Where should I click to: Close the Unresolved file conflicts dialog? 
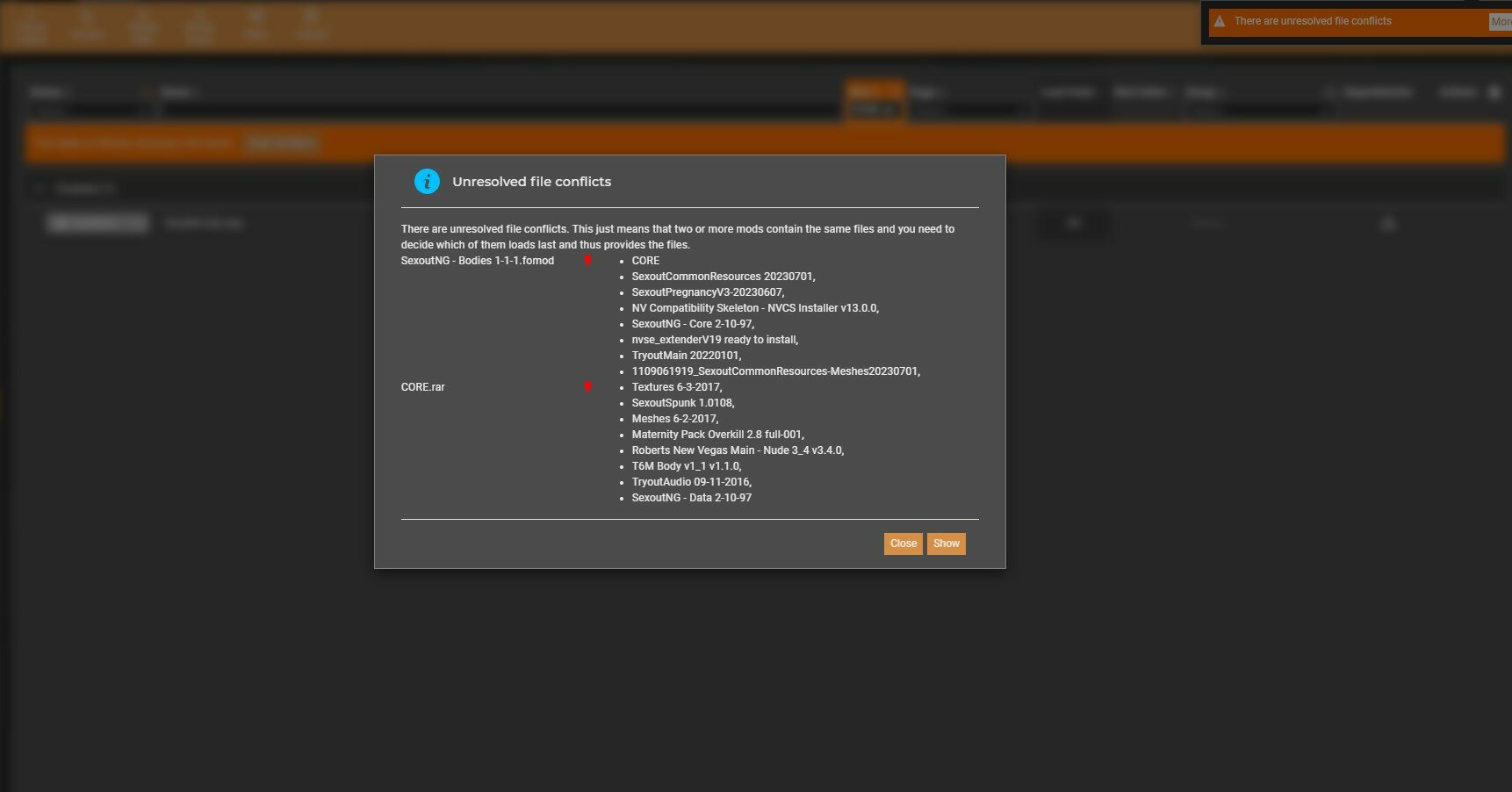coord(903,544)
